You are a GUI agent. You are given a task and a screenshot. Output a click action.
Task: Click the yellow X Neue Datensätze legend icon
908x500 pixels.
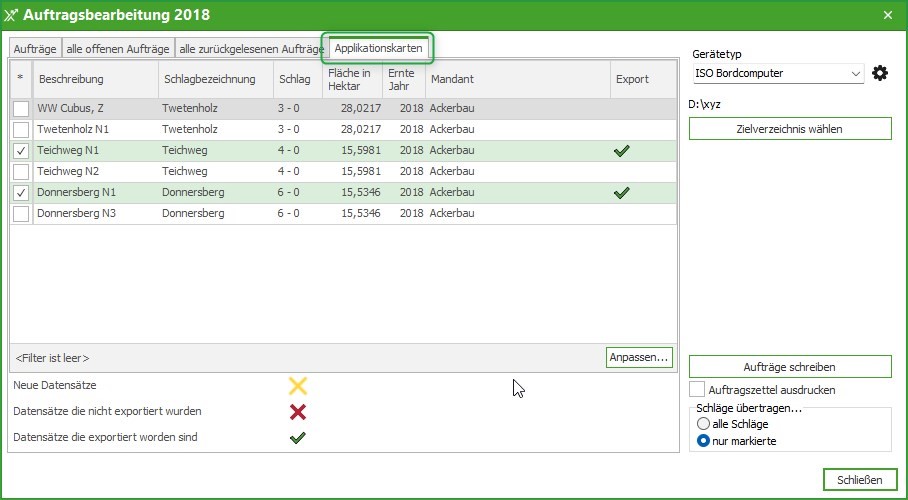(x=297, y=386)
